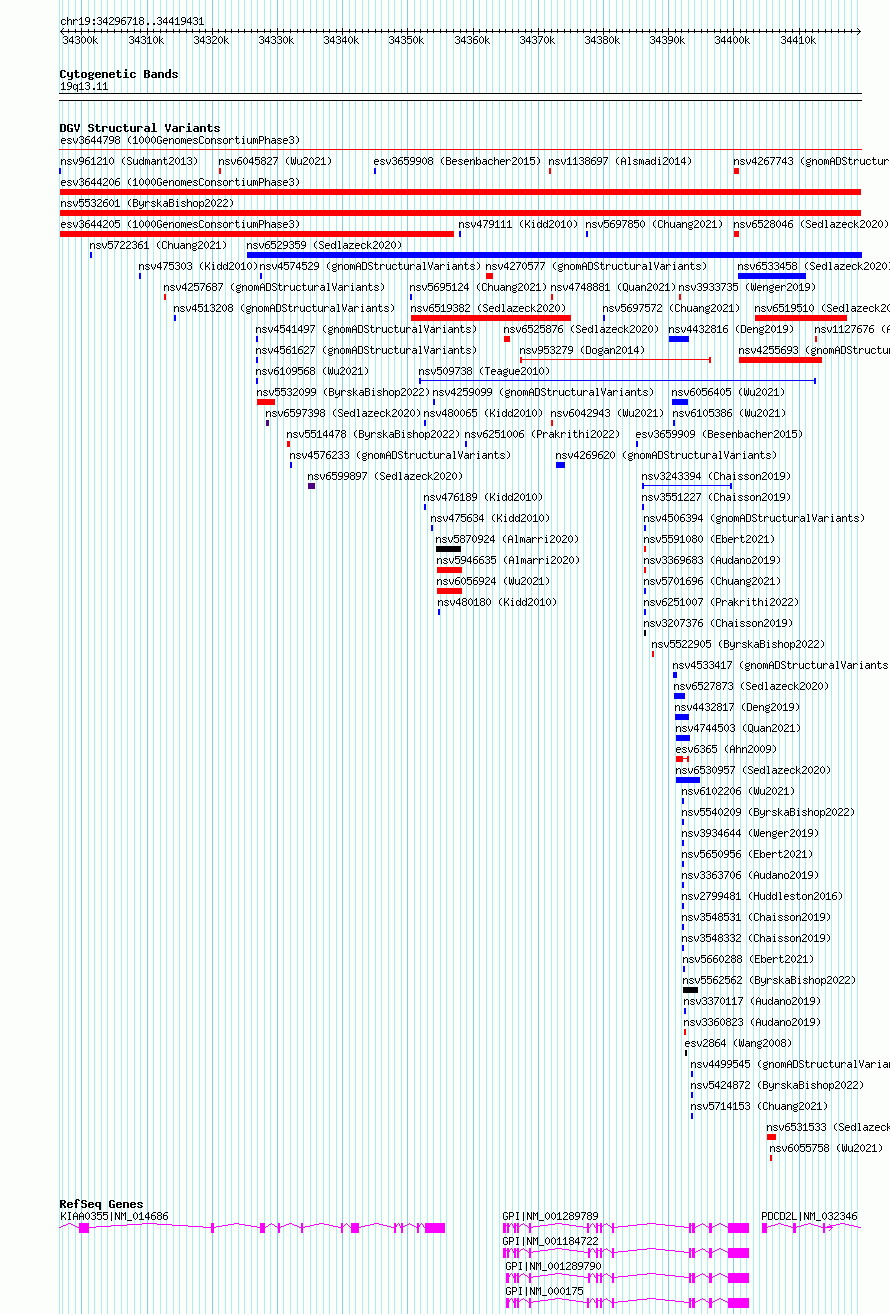
Task: Open variant nsv961210 (Sudmant2013)
Action: (x=129, y=162)
